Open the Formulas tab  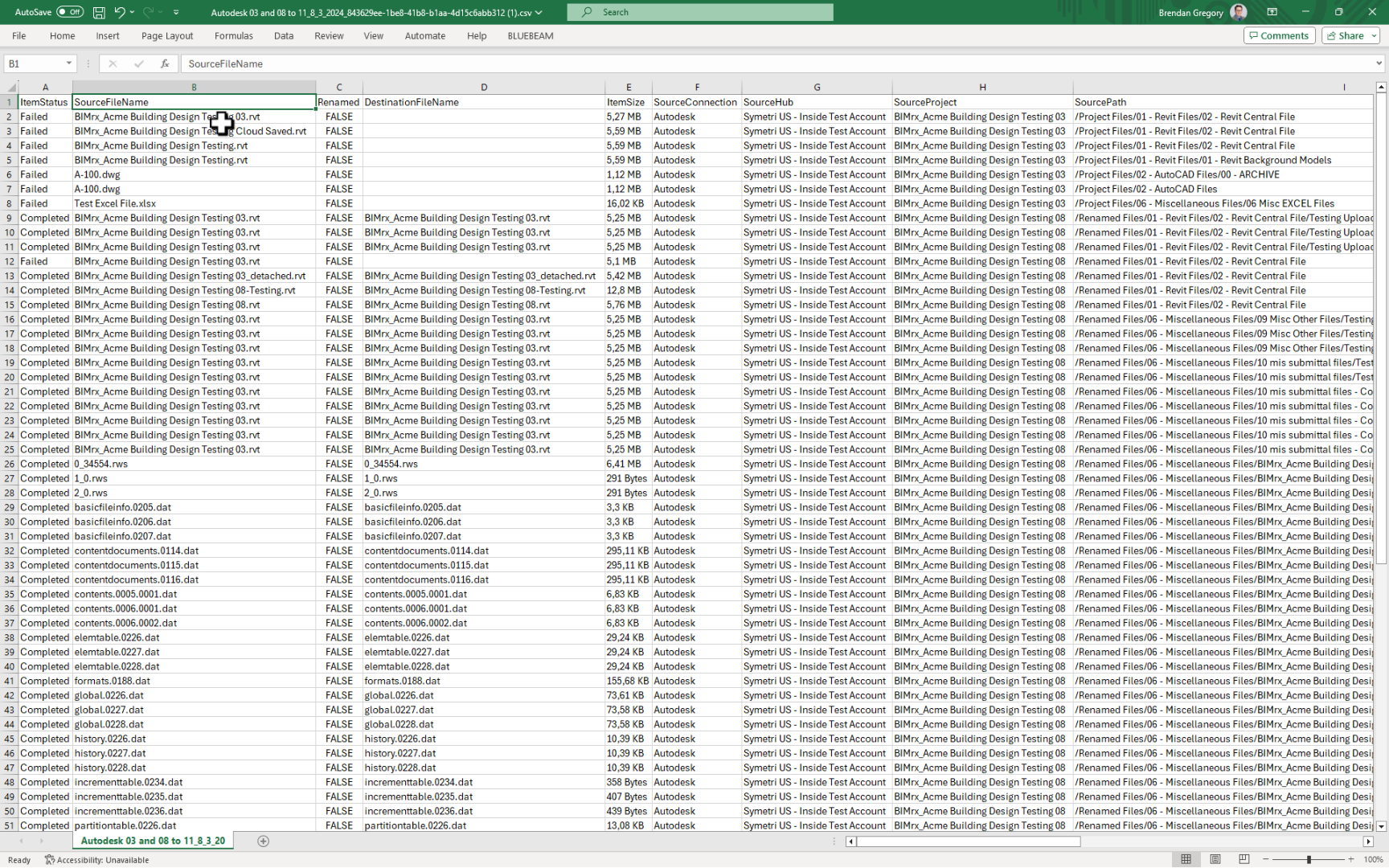tap(234, 35)
